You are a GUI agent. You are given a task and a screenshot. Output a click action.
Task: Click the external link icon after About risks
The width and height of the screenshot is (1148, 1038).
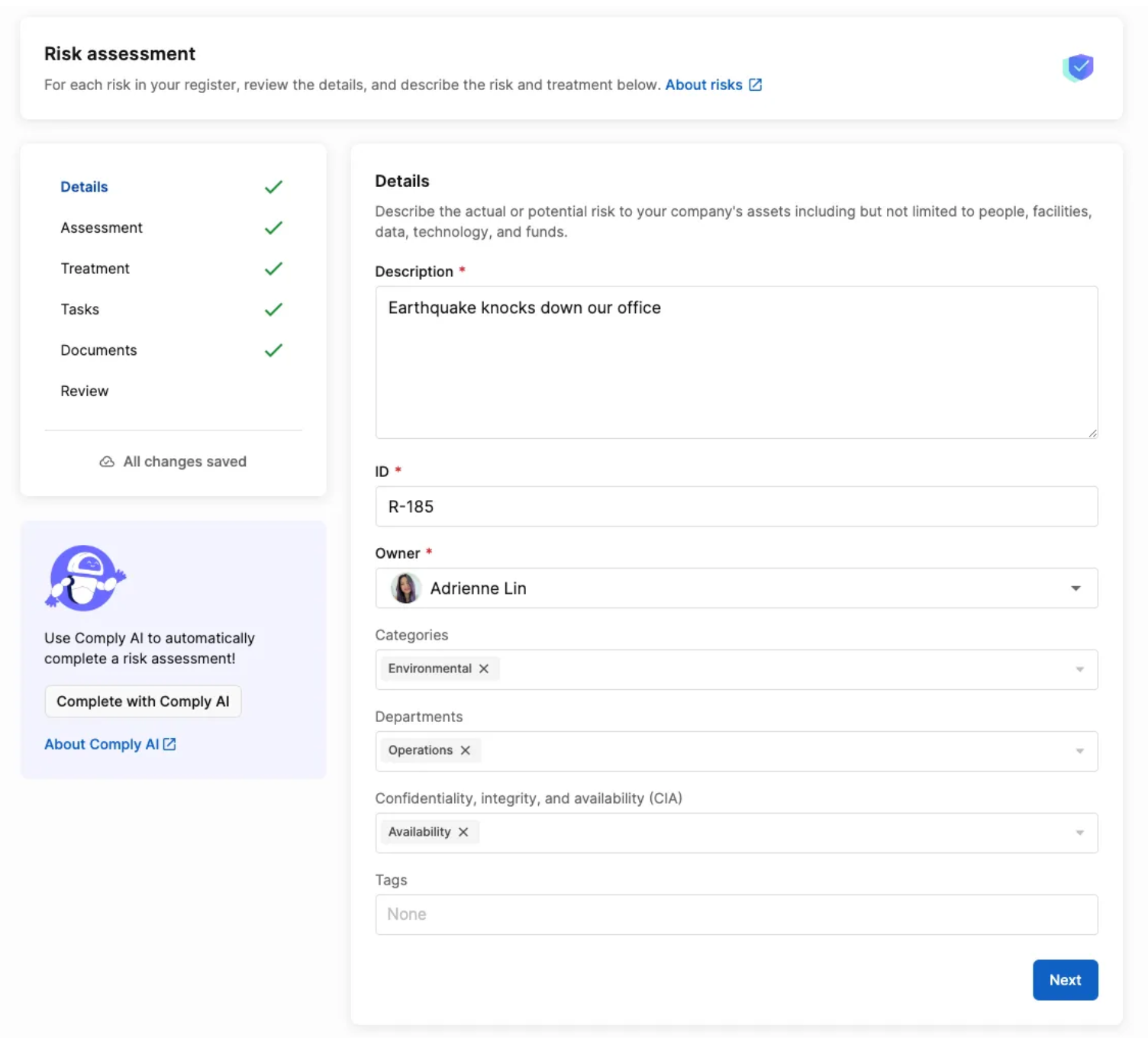pyautogui.click(x=755, y=85)
